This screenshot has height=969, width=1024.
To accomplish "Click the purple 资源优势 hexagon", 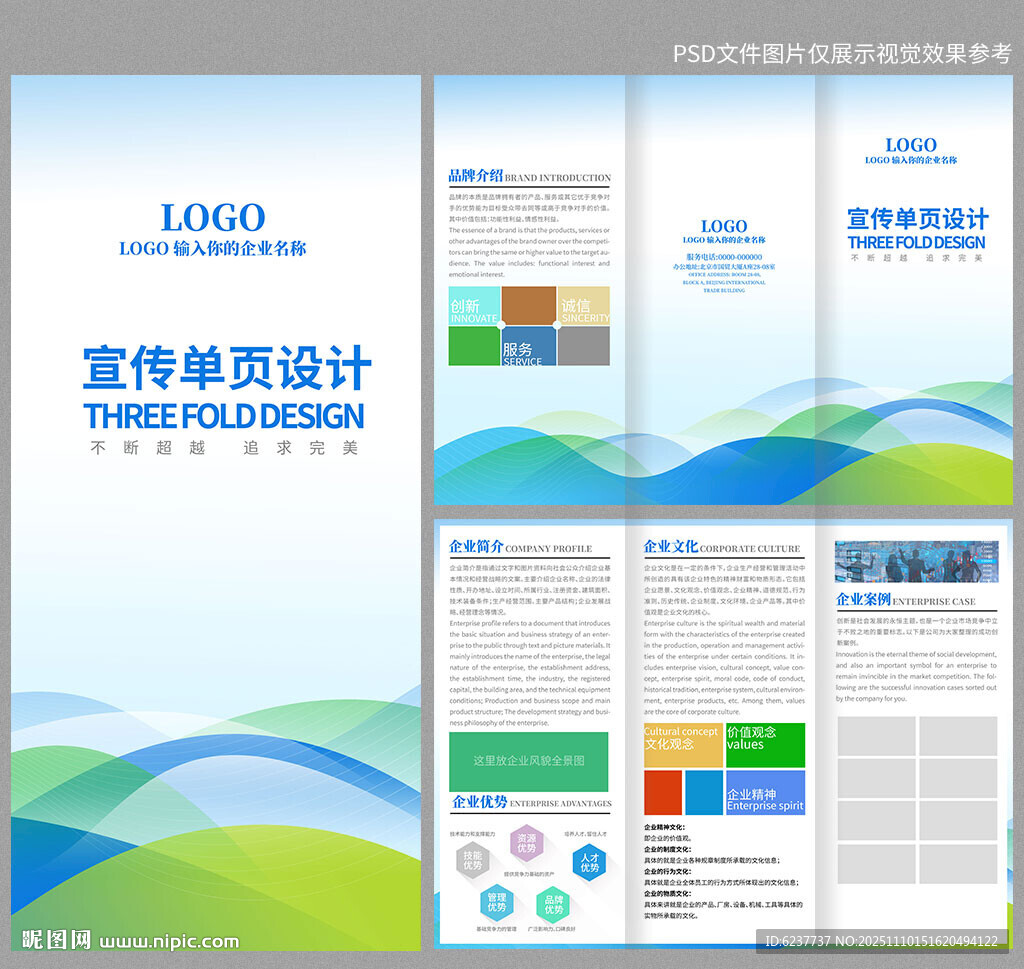I will click(526, 843).
